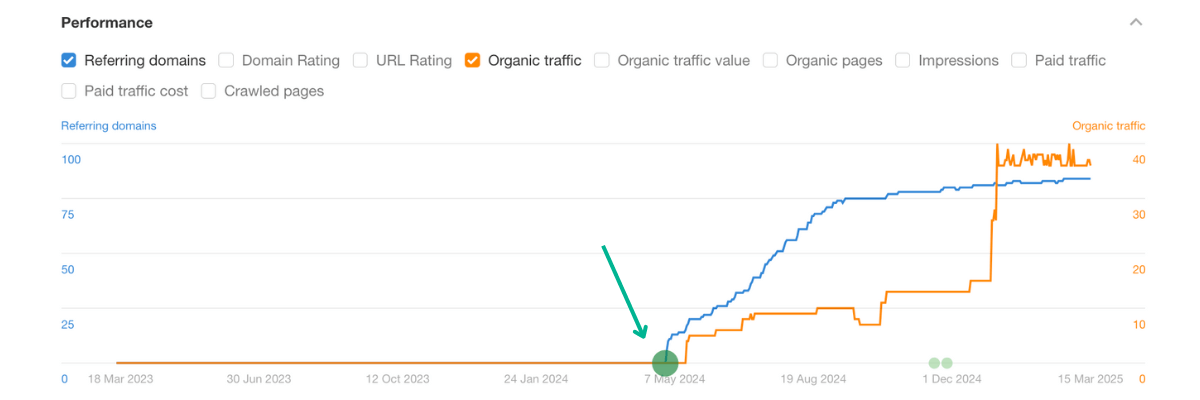Click the 15 Mar 2025 date label

[x=1089, y=379]
